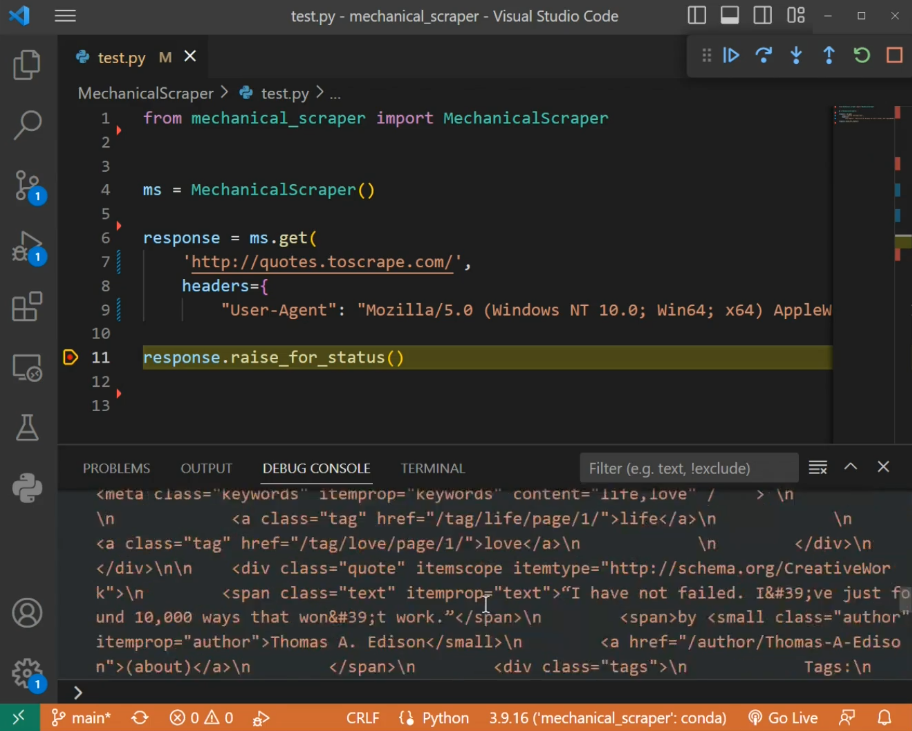This screenshot has height=731, width=912.
Task: Open the Manage settings gear
Action: 28,675
